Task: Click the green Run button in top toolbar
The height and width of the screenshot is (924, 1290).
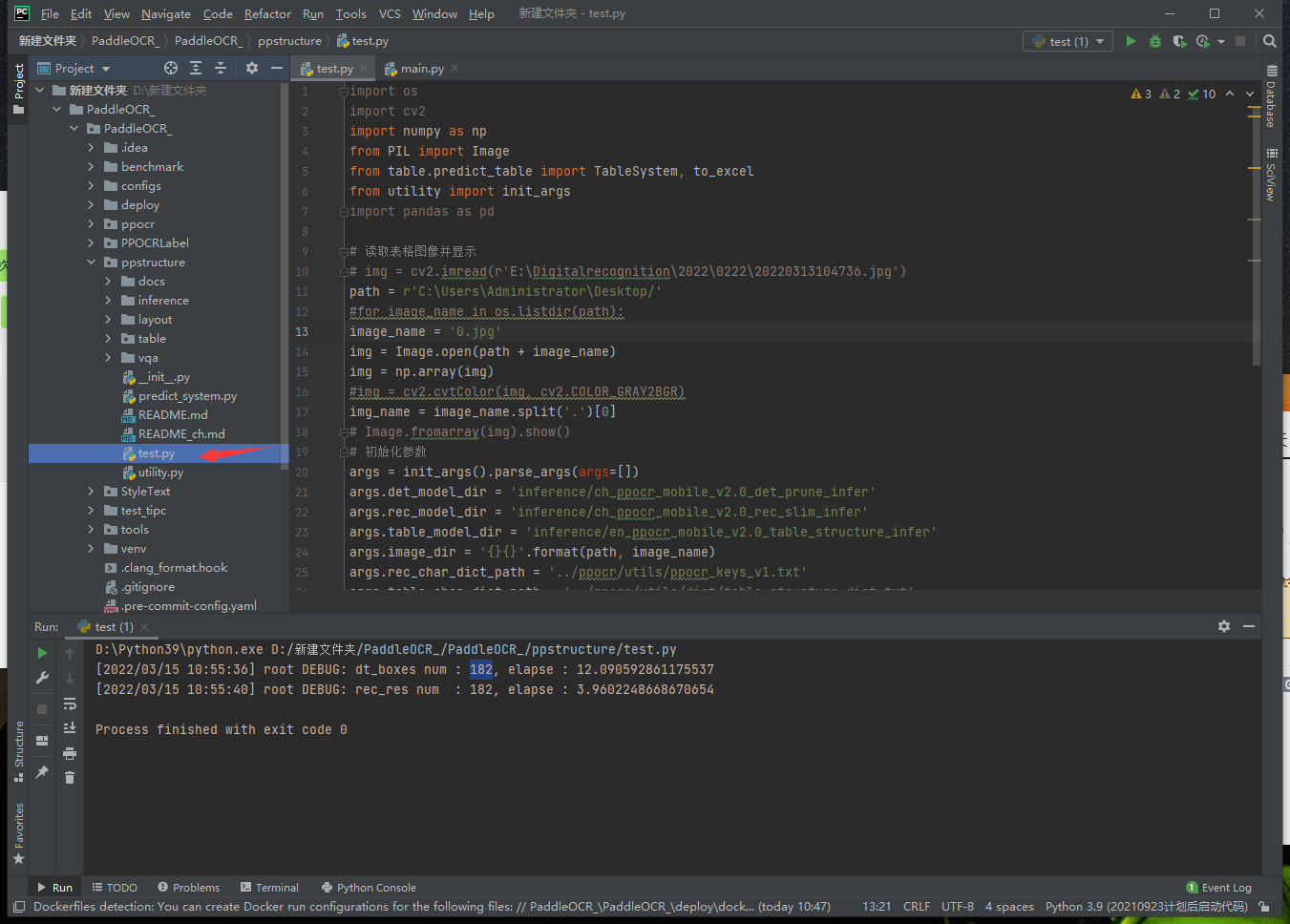Action: point(1131,41)
